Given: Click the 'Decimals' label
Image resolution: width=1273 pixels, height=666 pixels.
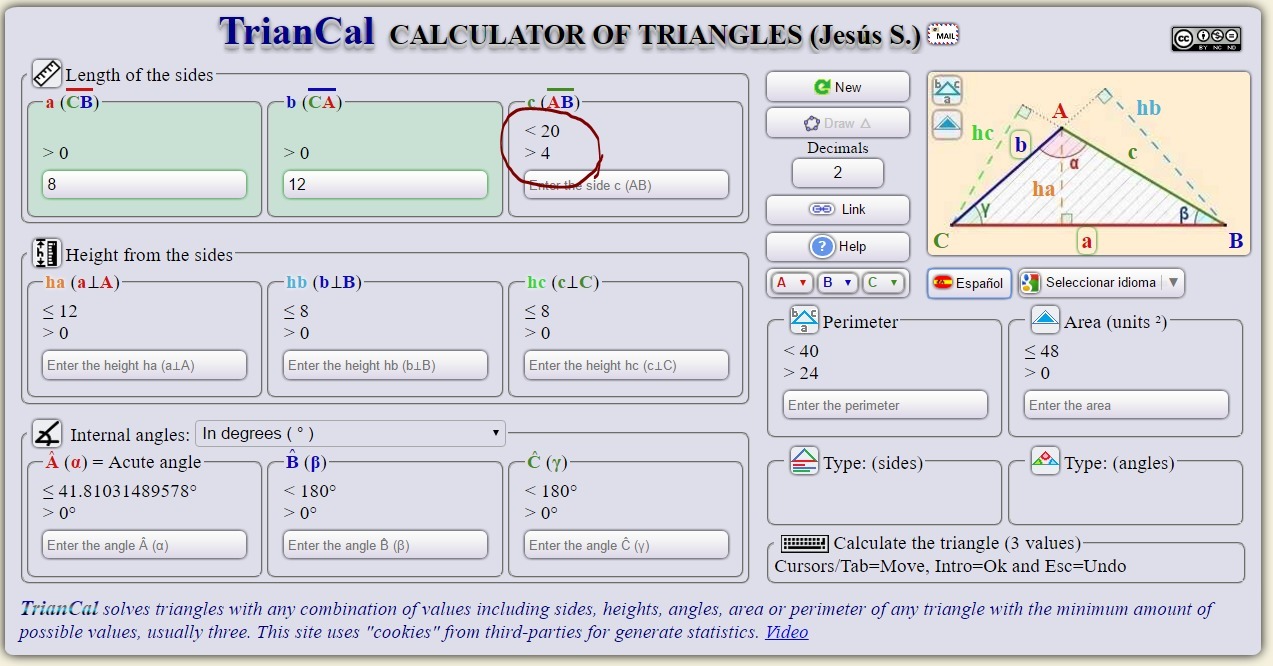Looking at the screenshot, I should (x=838, y=148).
